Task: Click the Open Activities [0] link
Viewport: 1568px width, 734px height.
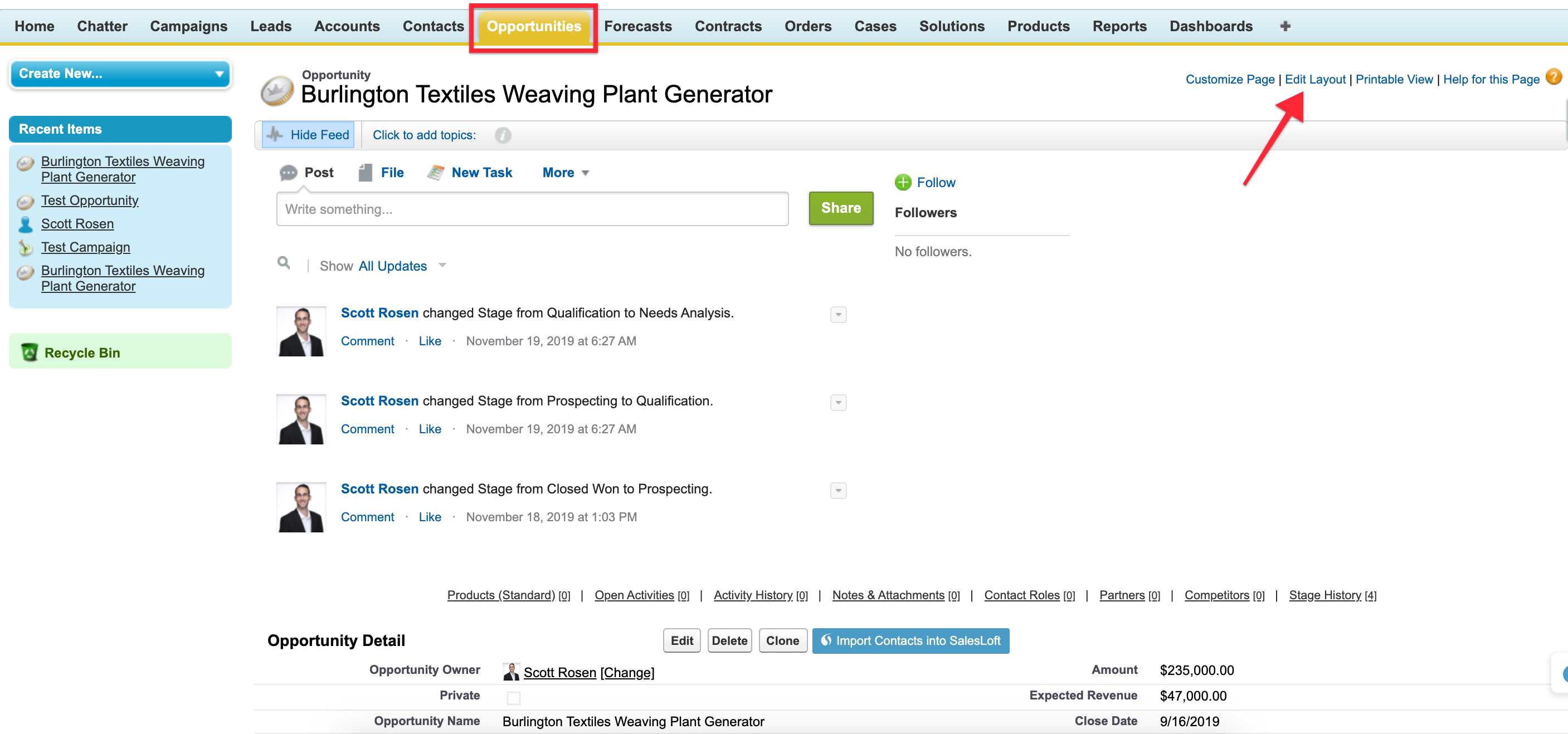Action: [641, 595]
